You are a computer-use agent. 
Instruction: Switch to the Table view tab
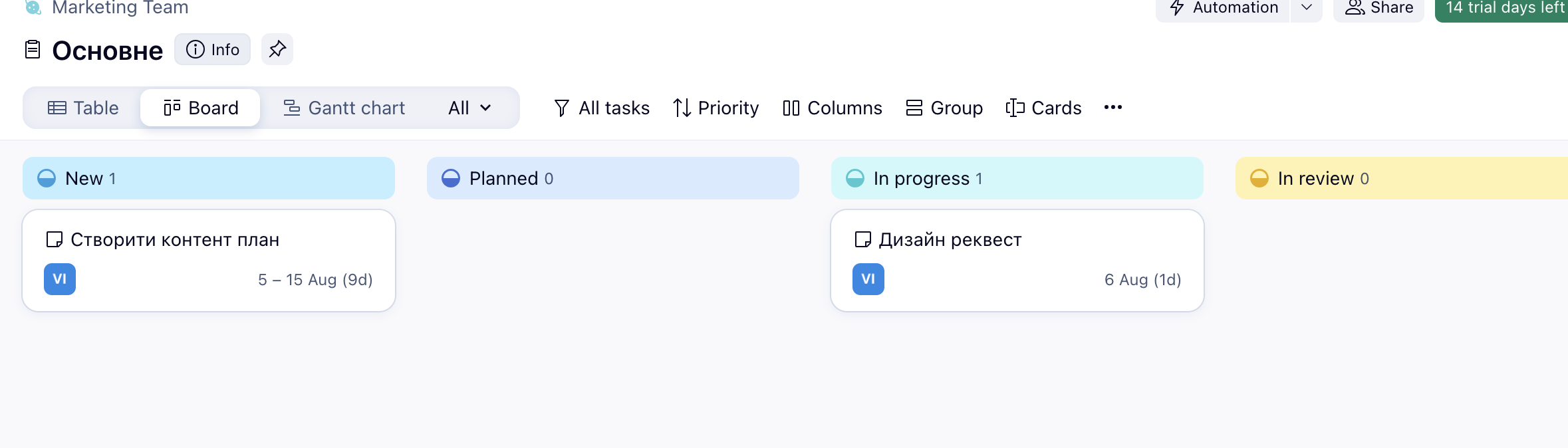pyautogui.click(x=83, y=108)
